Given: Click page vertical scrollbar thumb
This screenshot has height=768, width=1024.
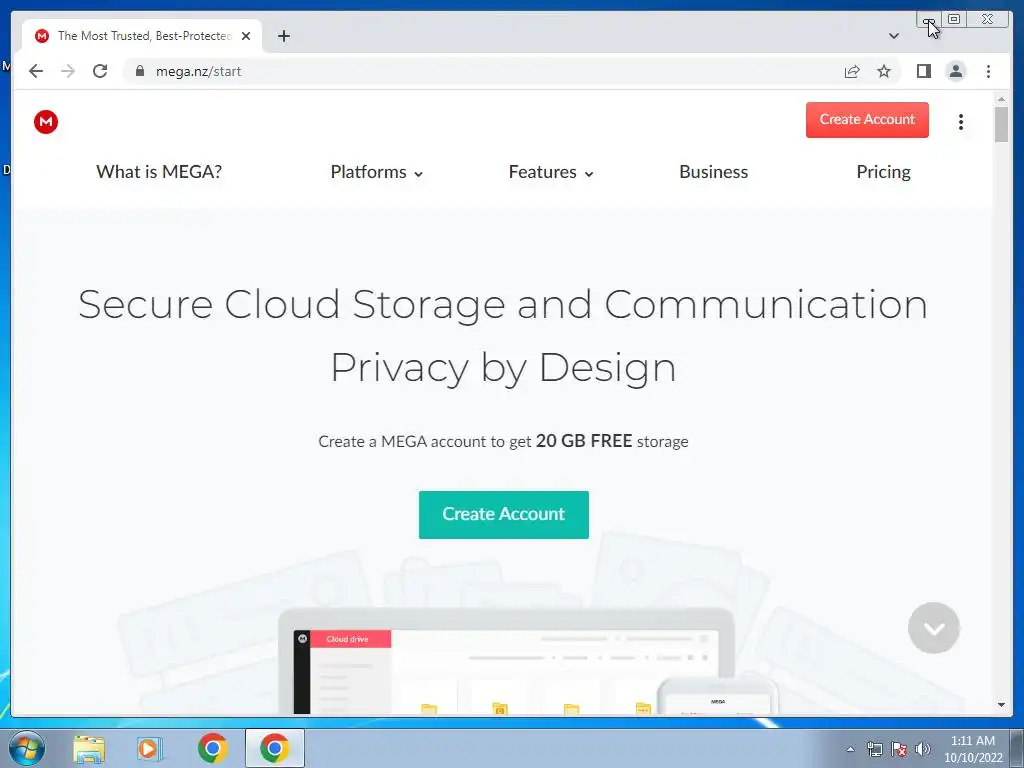Looking at the screenshot, I should (1000, 124).
